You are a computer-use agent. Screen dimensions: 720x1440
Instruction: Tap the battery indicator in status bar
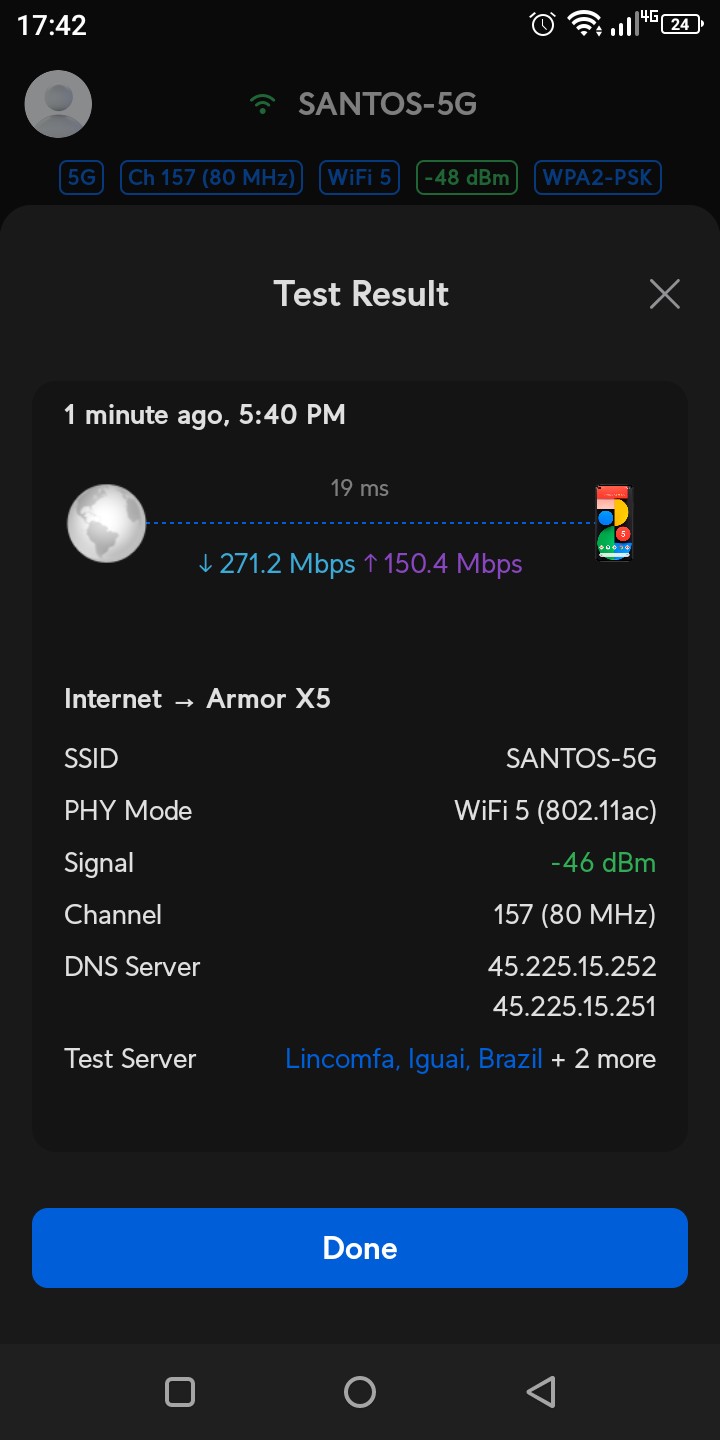coord(681,24)
